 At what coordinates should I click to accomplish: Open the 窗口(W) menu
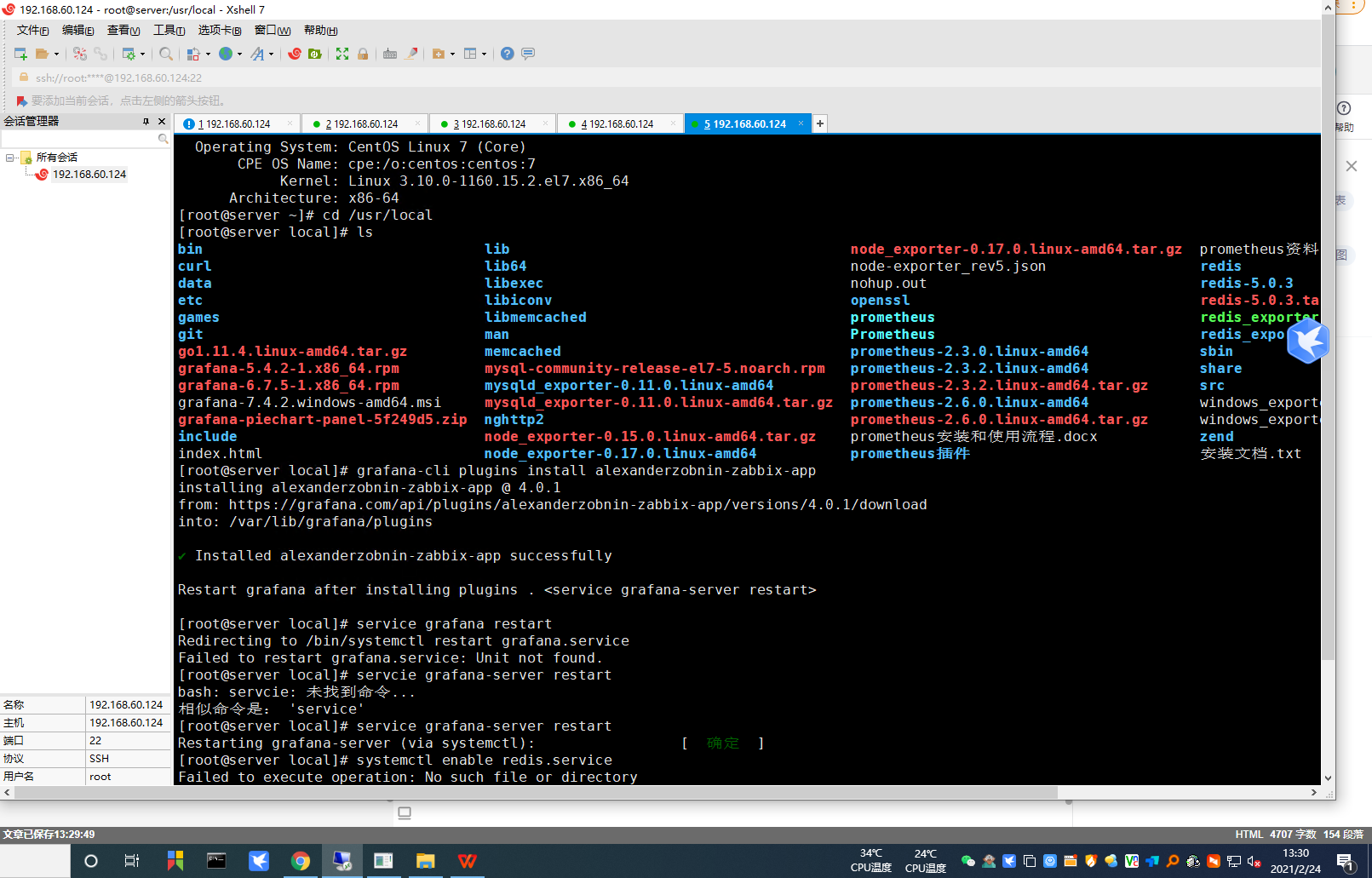pos(273,31)
